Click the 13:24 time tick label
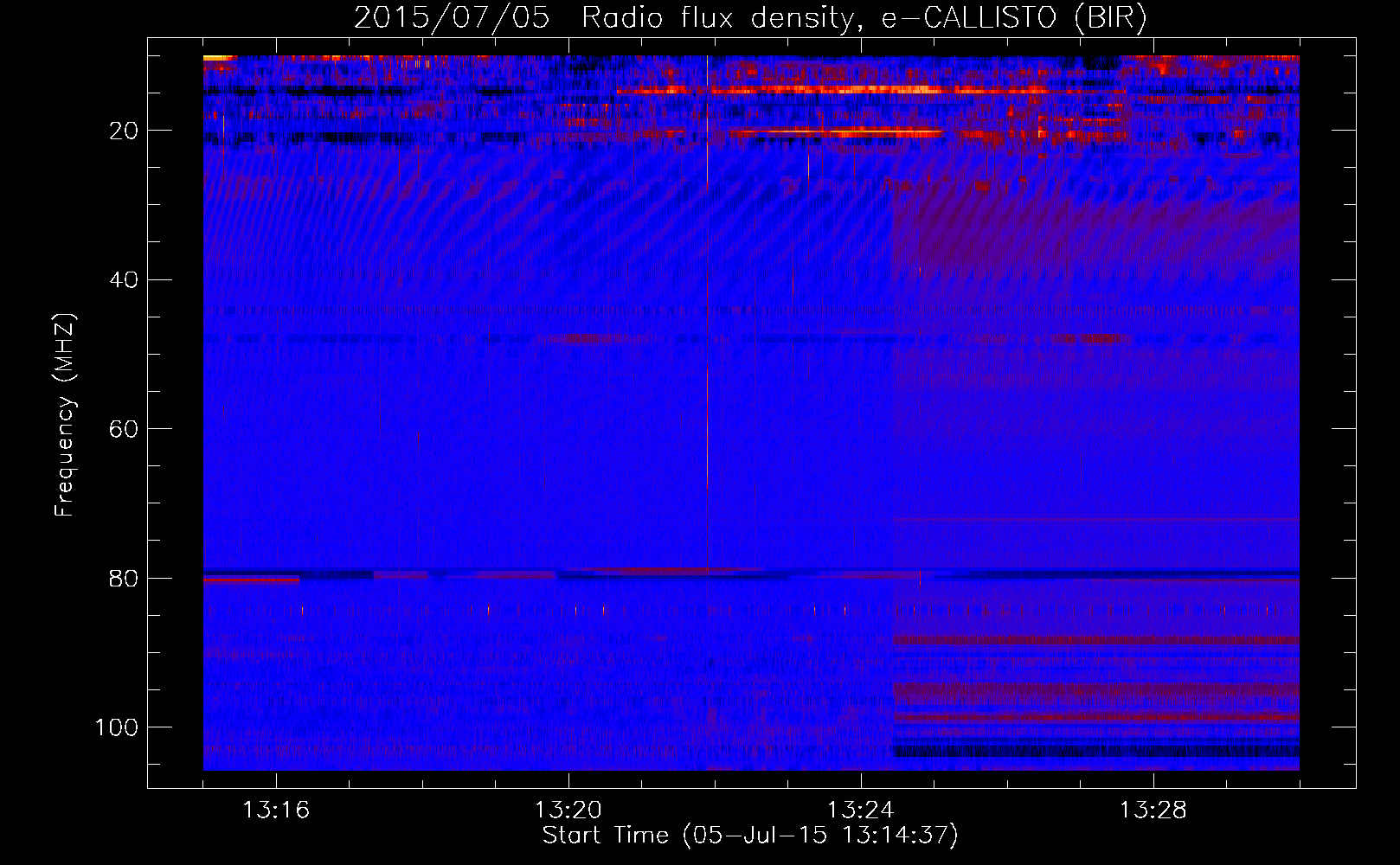The image size is (1400, 865). [861, 811]
